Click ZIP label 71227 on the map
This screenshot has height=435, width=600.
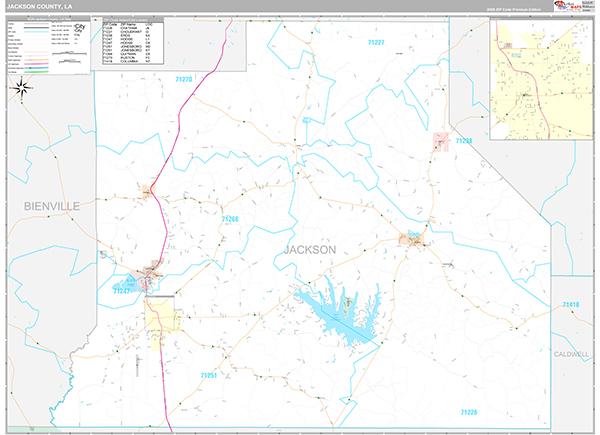click(376, 42)
